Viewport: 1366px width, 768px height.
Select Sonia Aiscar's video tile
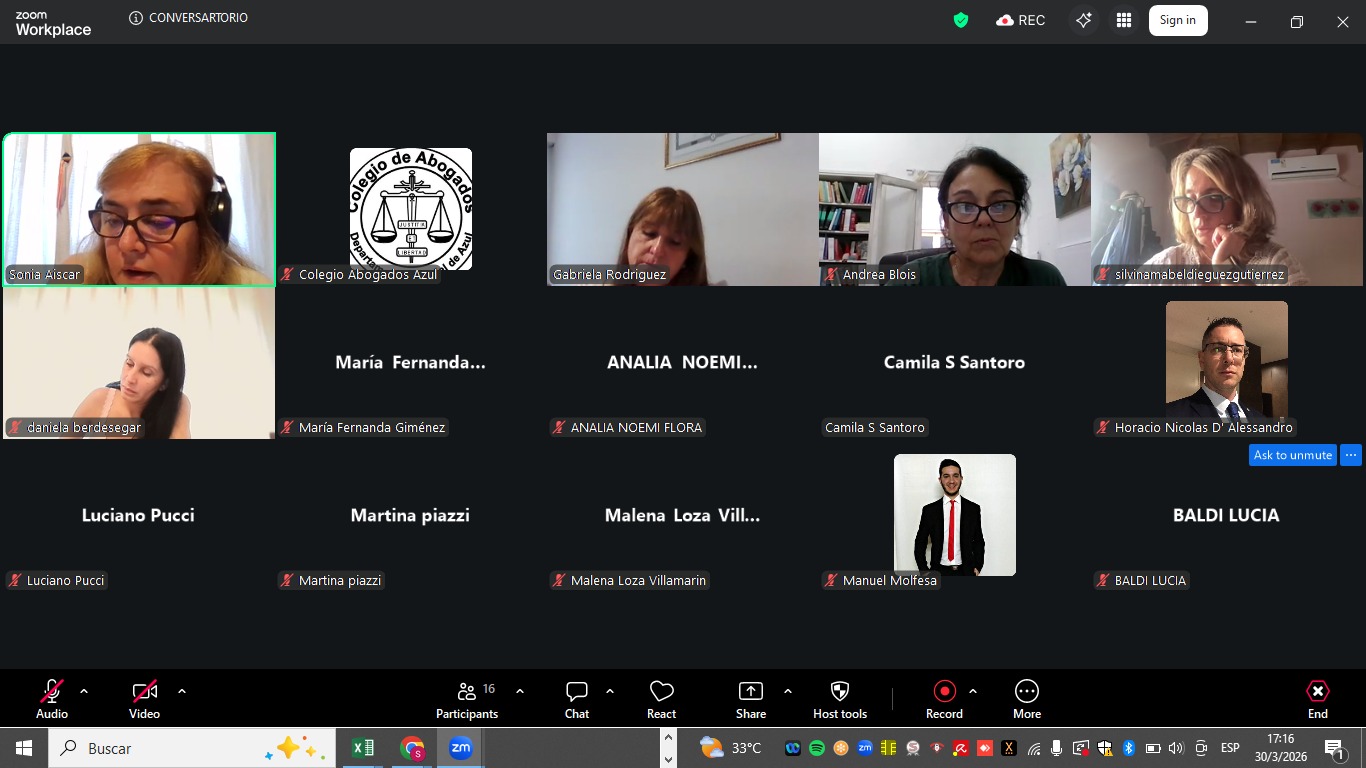click(x=139, y=209)
